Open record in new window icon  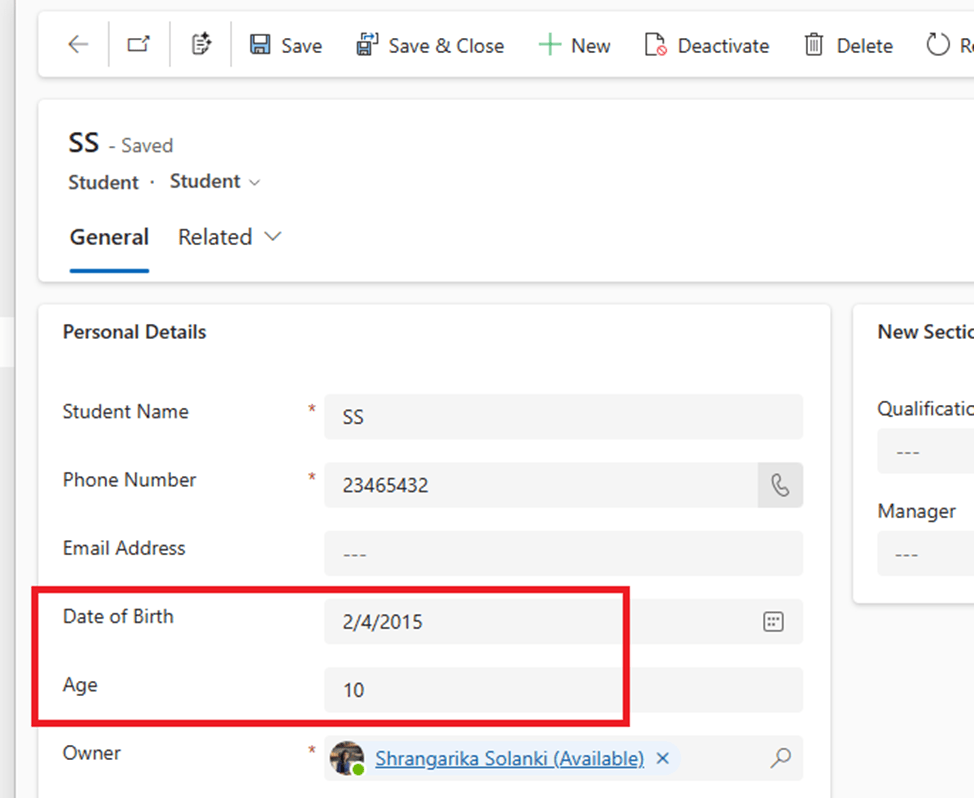138,45
